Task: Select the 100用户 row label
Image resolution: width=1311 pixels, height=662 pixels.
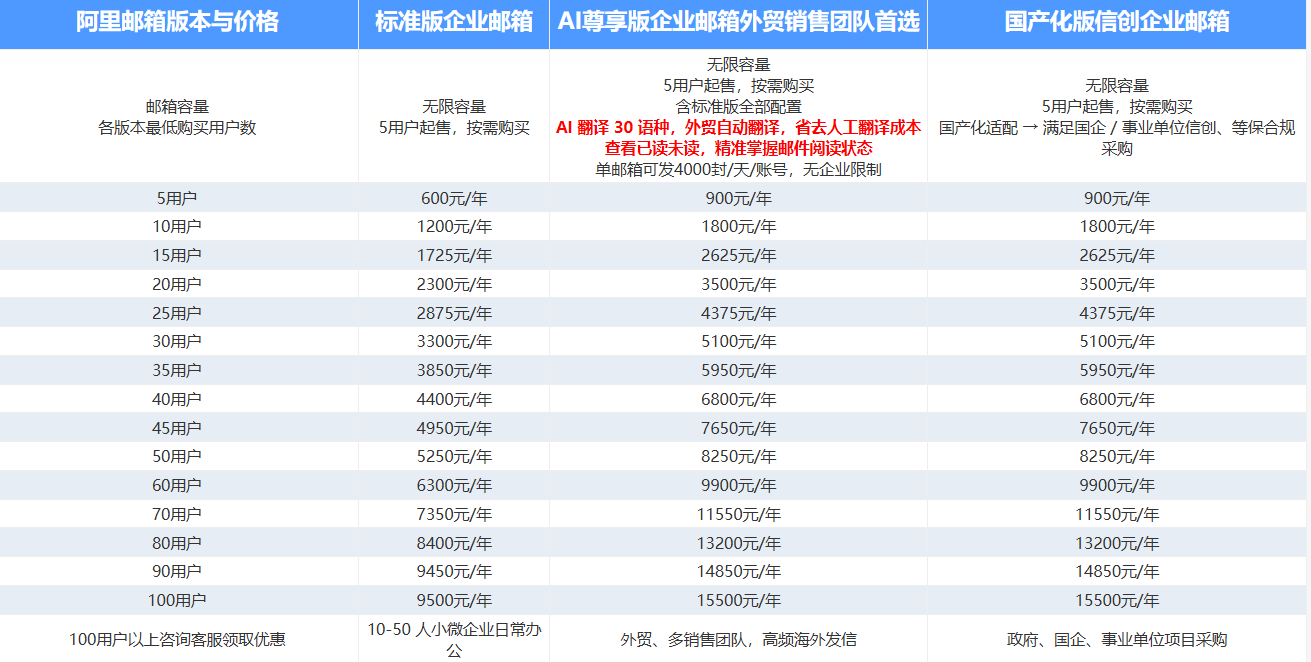Action: (x=178, y=601)
